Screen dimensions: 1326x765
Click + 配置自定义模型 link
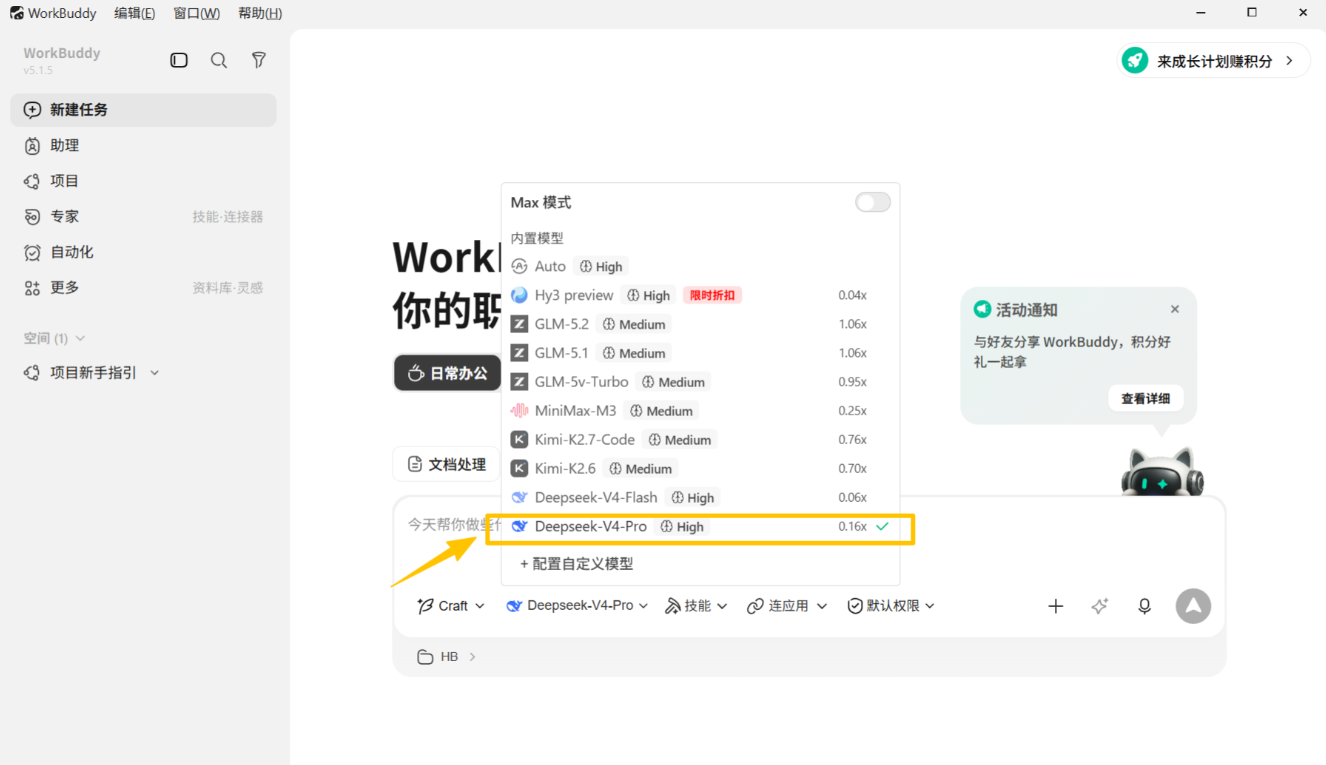[577, 564]
